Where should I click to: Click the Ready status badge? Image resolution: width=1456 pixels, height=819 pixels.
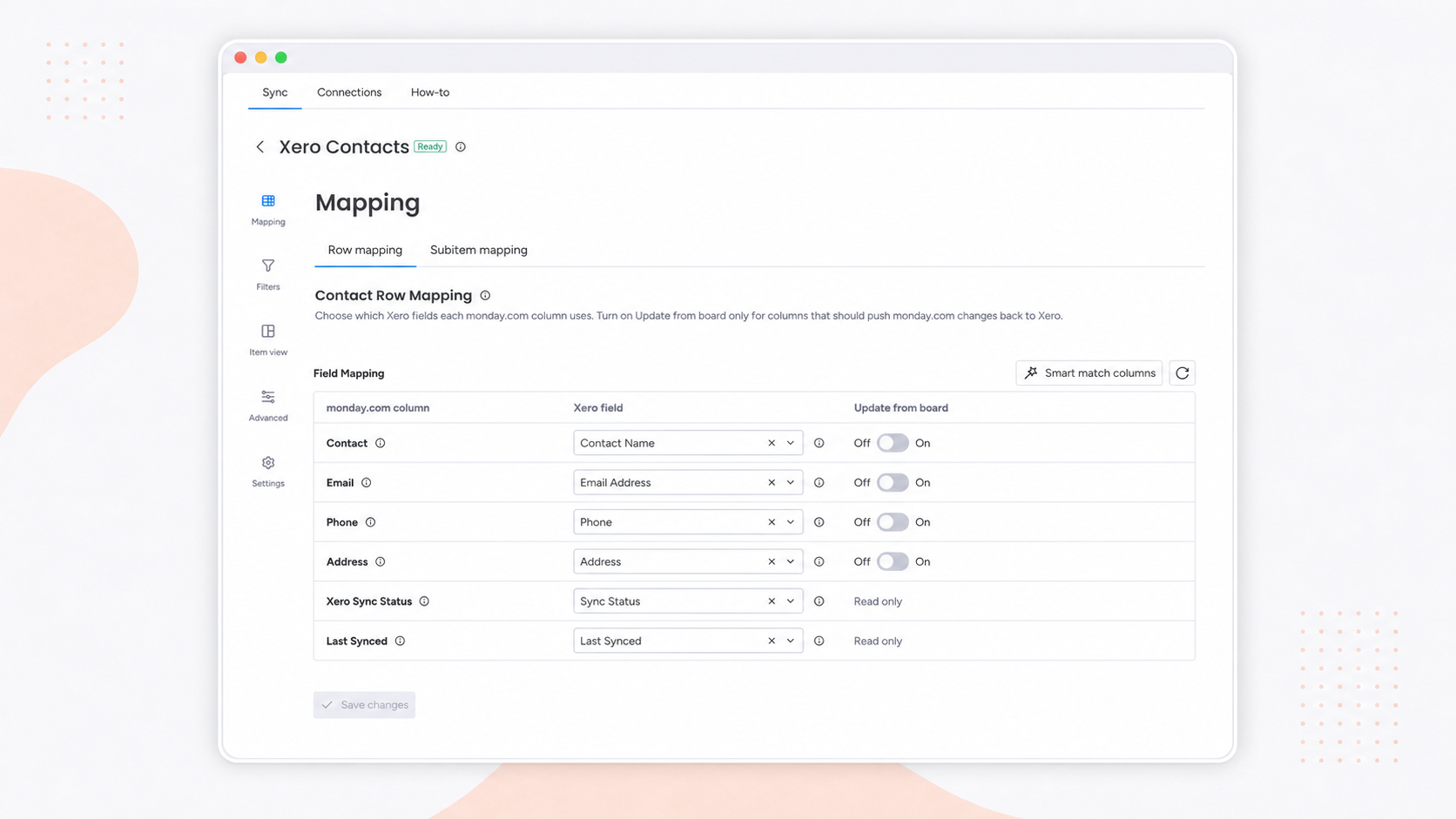click(x=430, y=147)
